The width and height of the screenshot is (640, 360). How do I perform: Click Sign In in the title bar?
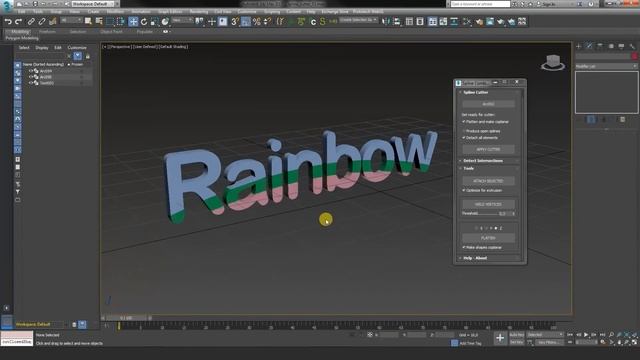pyautogui.click(x=549, y=4)
